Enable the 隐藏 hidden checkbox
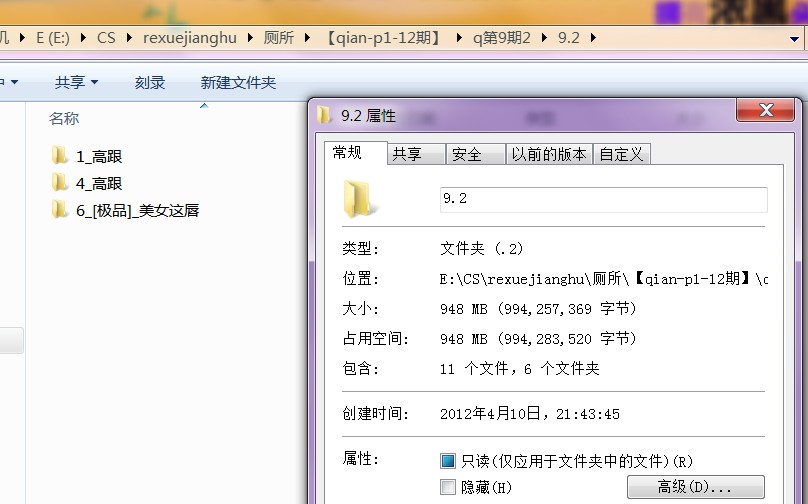Viewport: 808px width, 504px height. coord(448,487)
